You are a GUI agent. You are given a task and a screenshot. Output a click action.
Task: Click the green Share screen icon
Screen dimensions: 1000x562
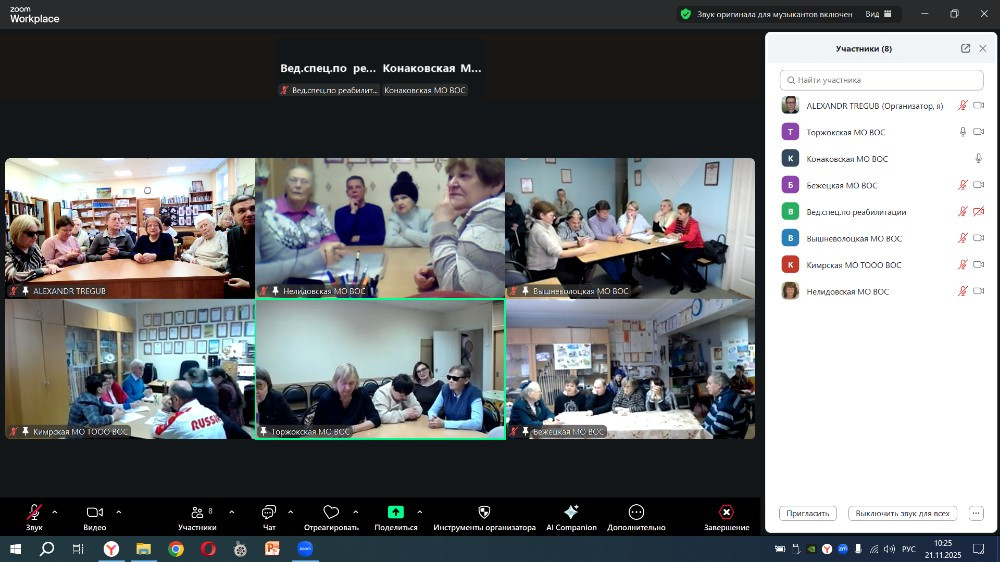(x=395, y=512)
